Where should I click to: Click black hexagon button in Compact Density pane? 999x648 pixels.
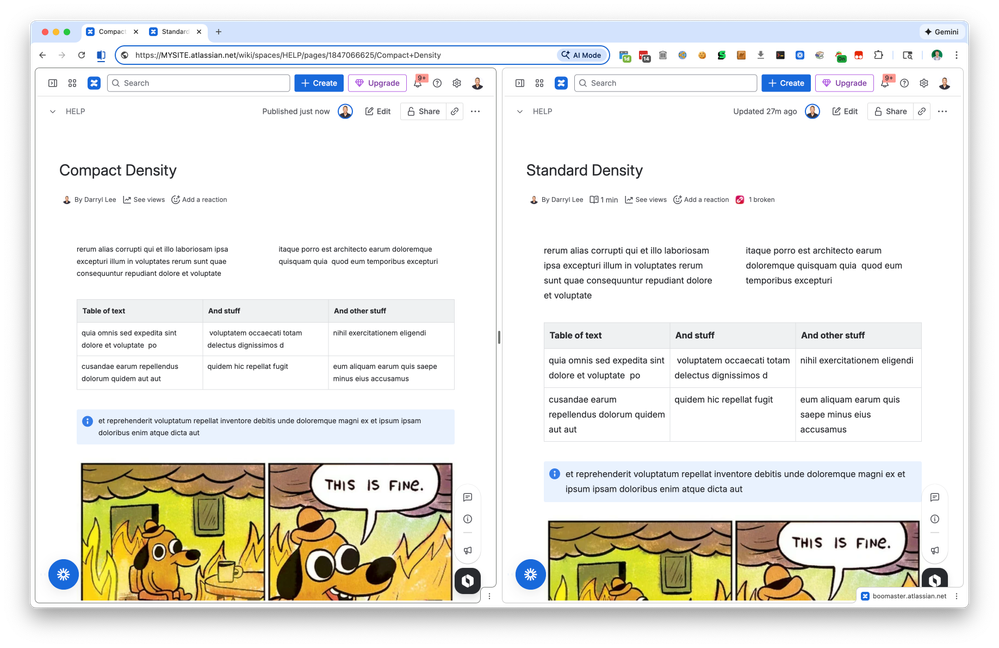(468, 580)
